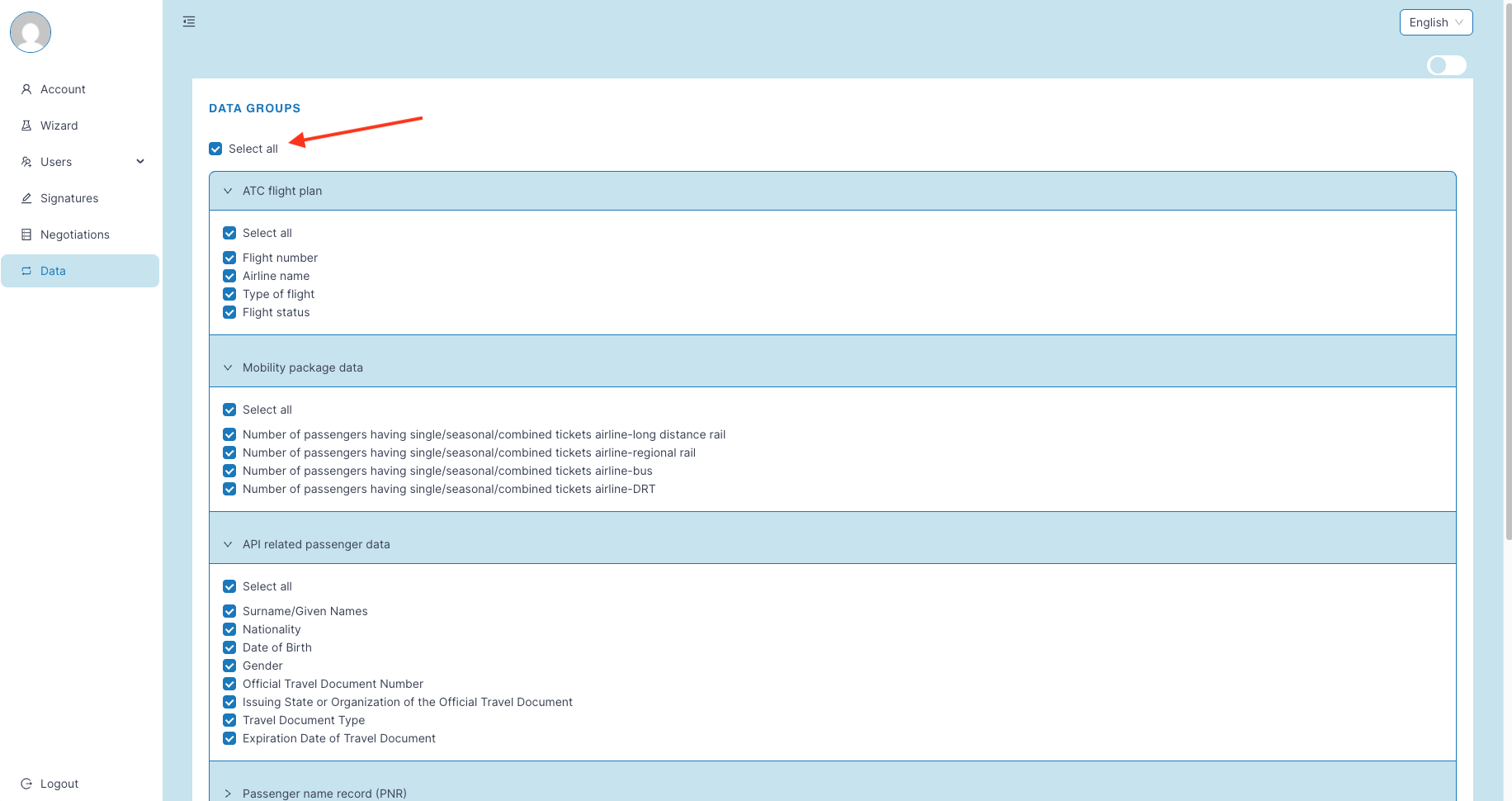Uncheck Flight number under ATC flight plan

pyautogui.click(x=229, y=258)
